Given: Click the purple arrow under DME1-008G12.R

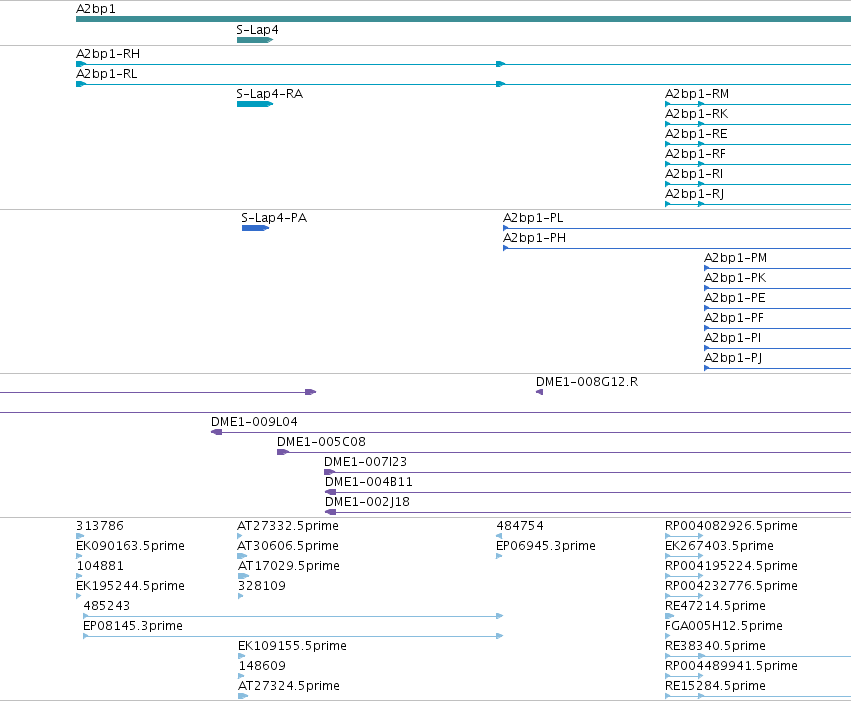Looking at the screenshot, I should click(x=539, y=392).
